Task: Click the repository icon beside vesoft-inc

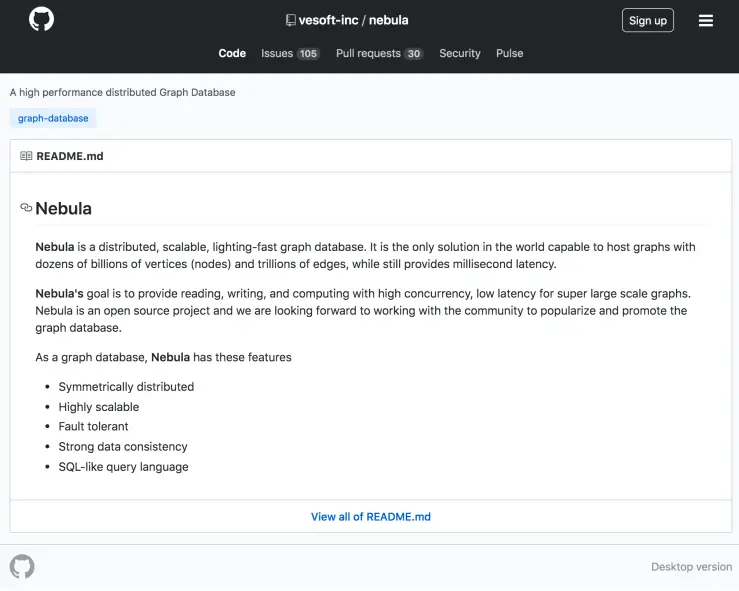Action: [x=290, y=20]
